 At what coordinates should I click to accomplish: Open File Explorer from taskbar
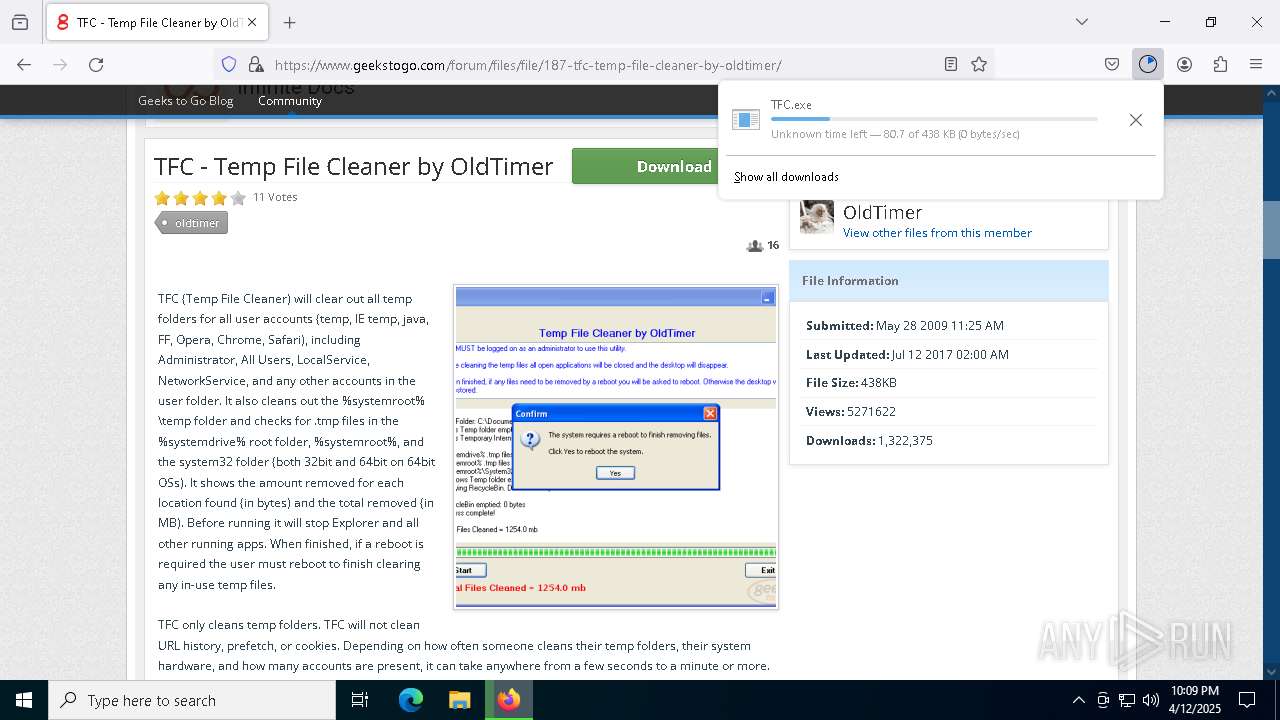(x=459, y=700)
